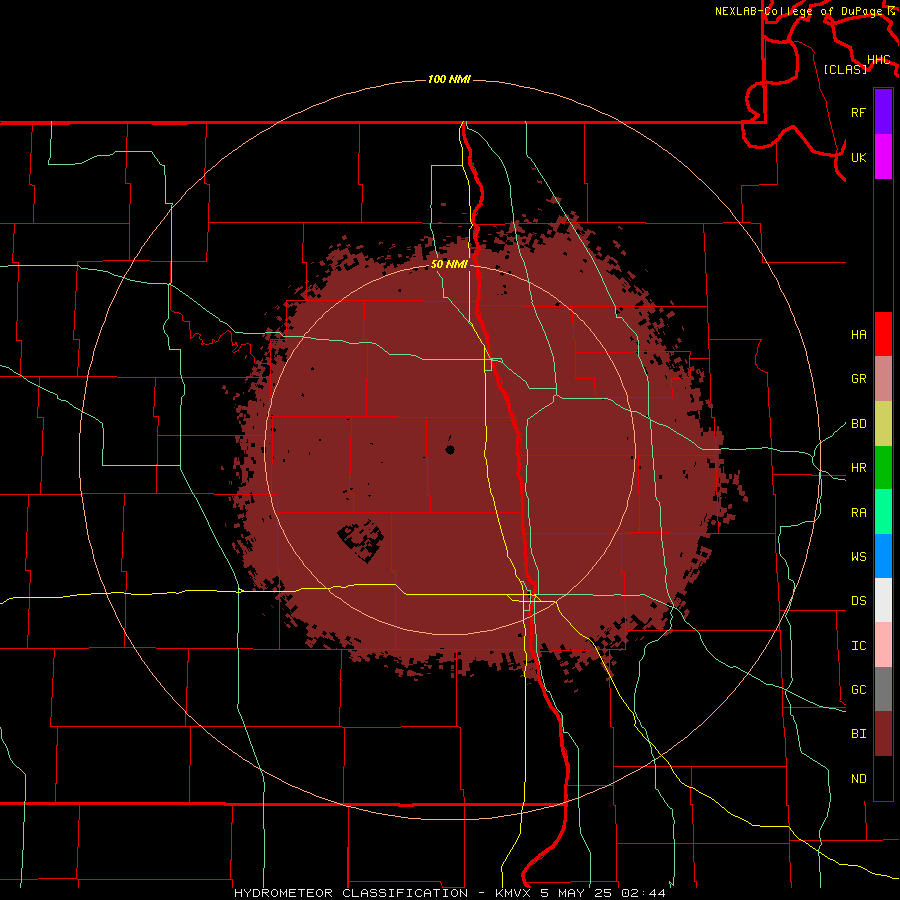The image size is (900, 900).
Task: Click the [CLAS] label
Action: (845, 69)
